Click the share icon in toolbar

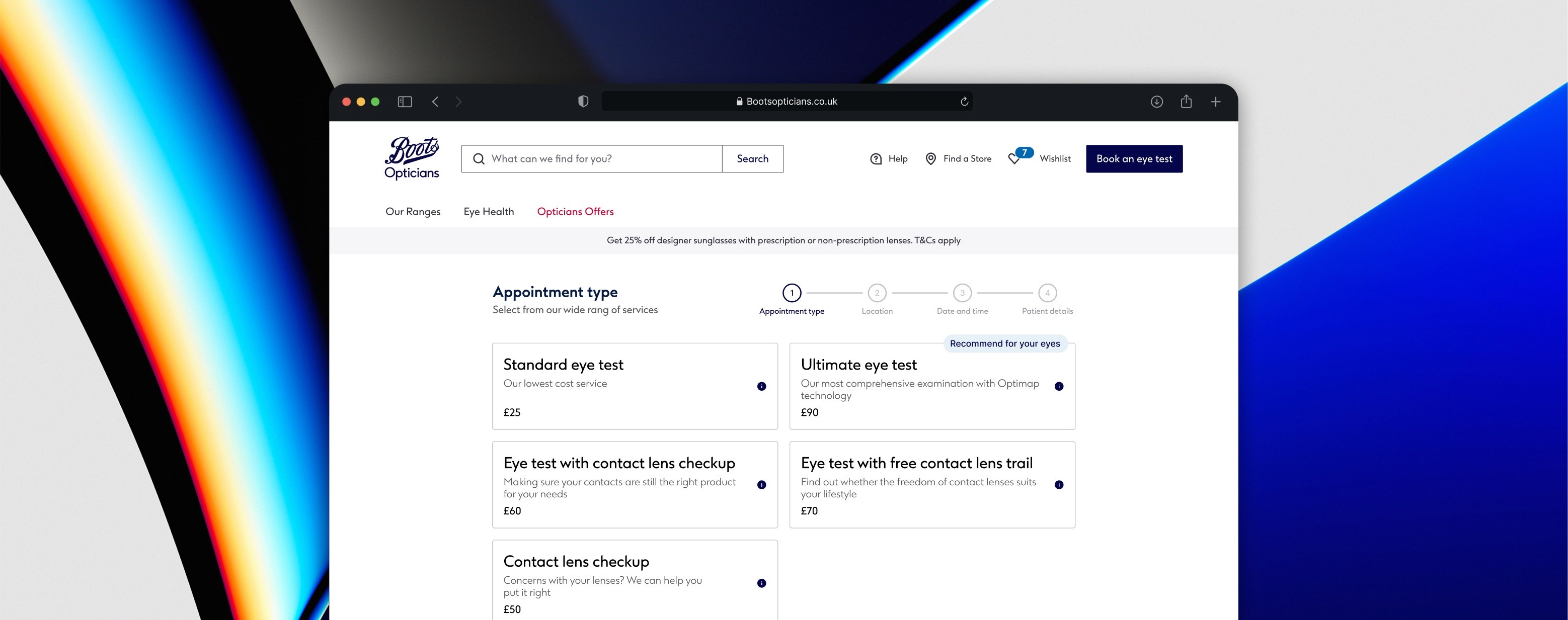(x=1186, y=102)
